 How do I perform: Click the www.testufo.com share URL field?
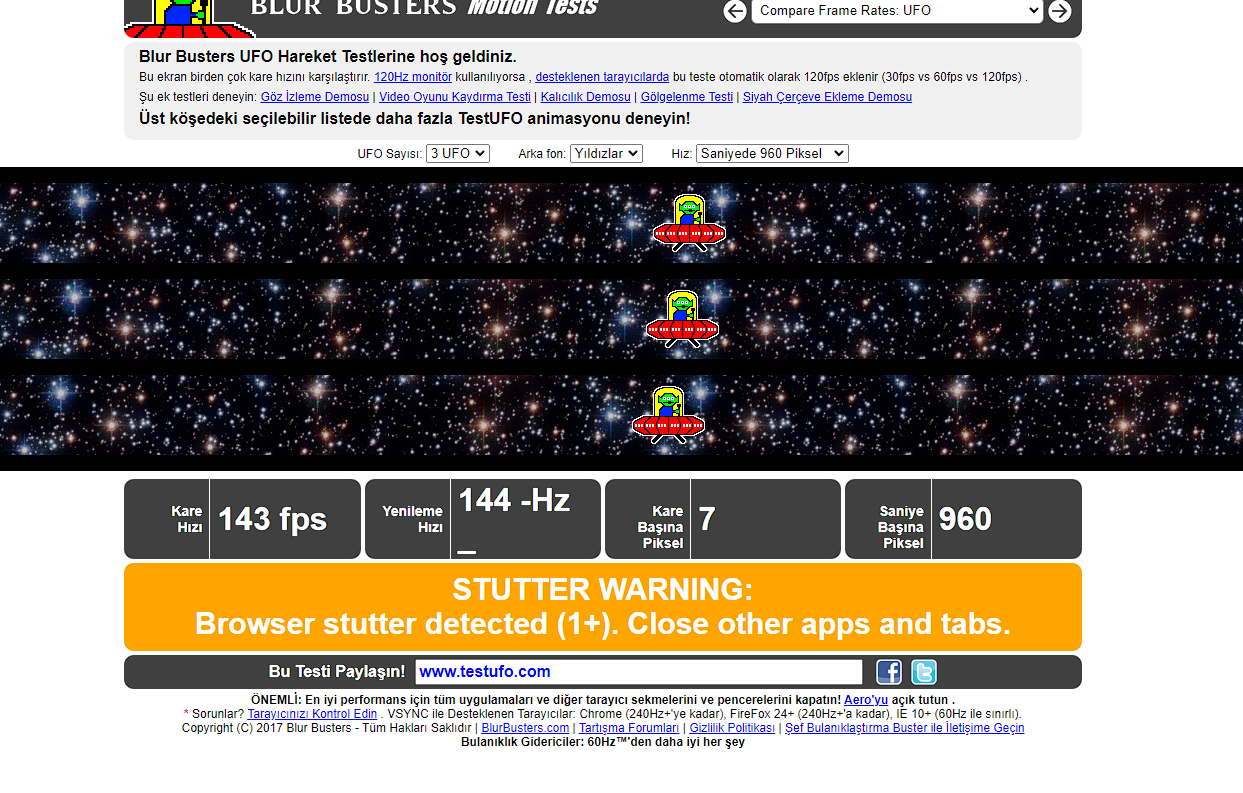639,672
